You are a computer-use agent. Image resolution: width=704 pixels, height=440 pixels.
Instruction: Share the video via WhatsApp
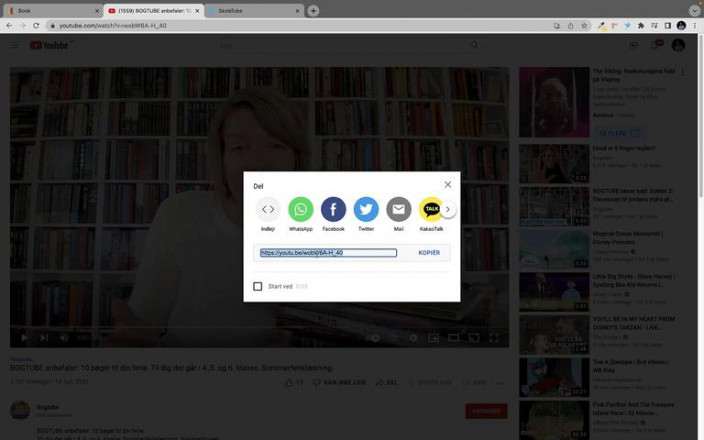(x=301, y=209)
